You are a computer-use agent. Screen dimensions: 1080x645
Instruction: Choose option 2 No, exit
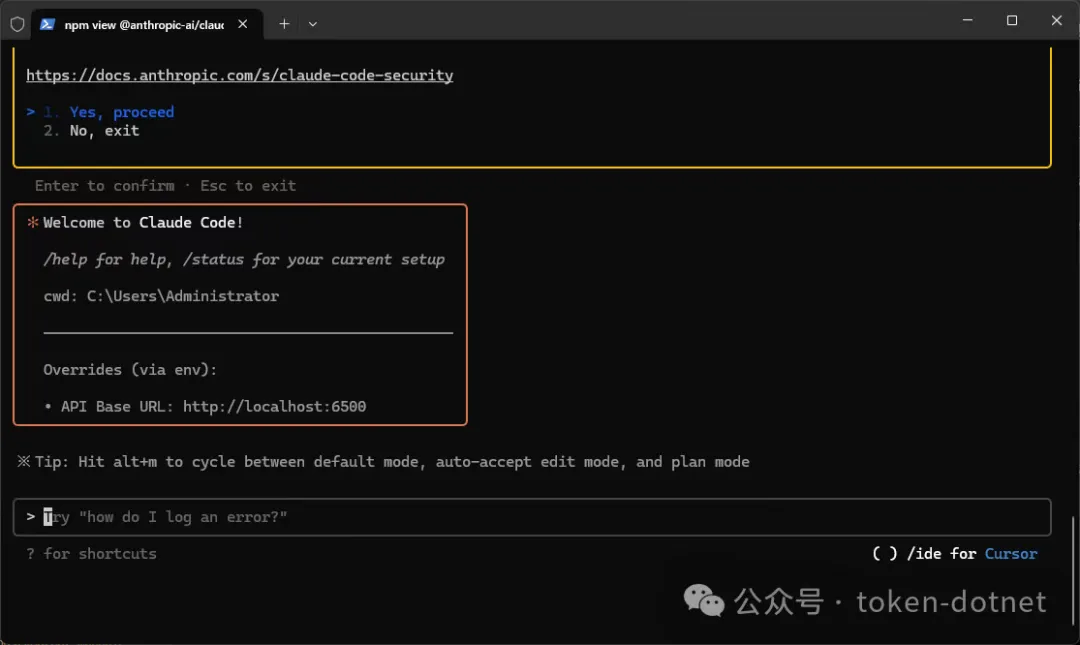tap(104, 131)
